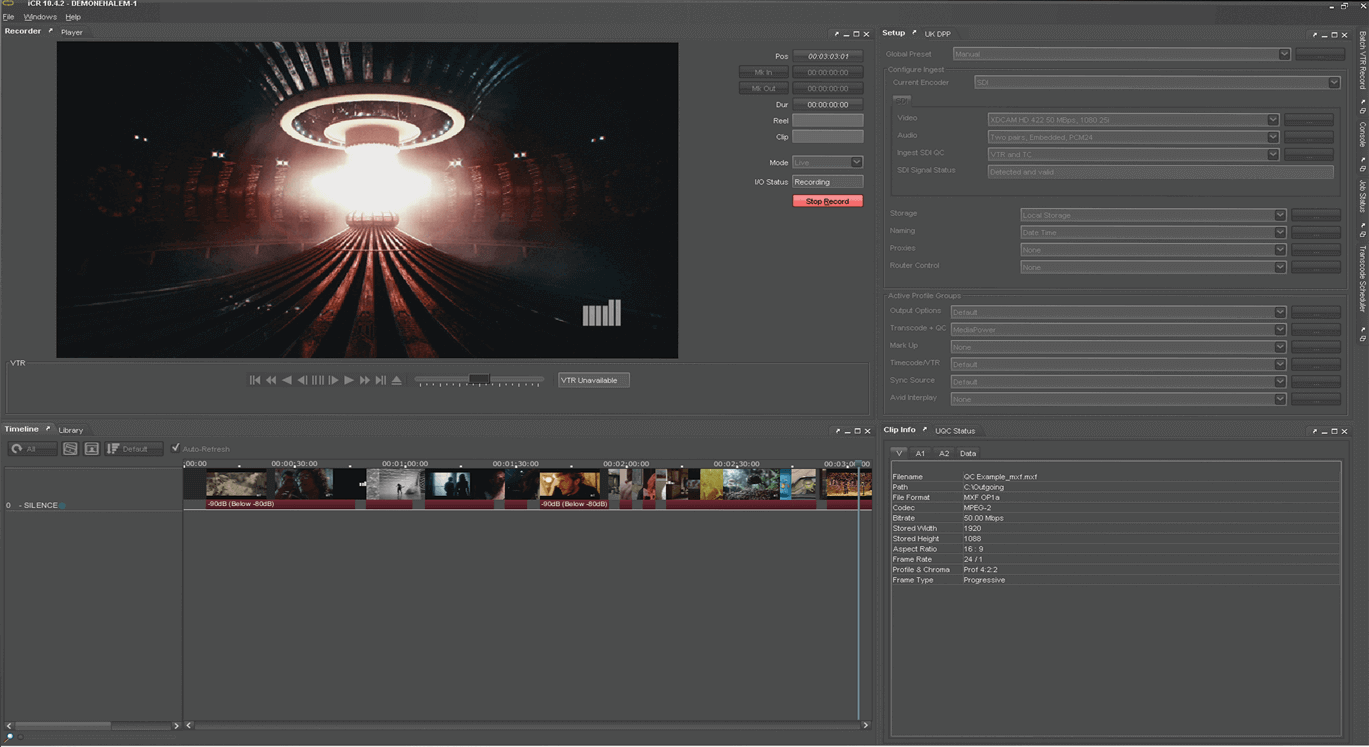Click the track list horizontal scrollbar thumb
The image size is (1369, 747).
pyautogui.click(x=63, y=725)
